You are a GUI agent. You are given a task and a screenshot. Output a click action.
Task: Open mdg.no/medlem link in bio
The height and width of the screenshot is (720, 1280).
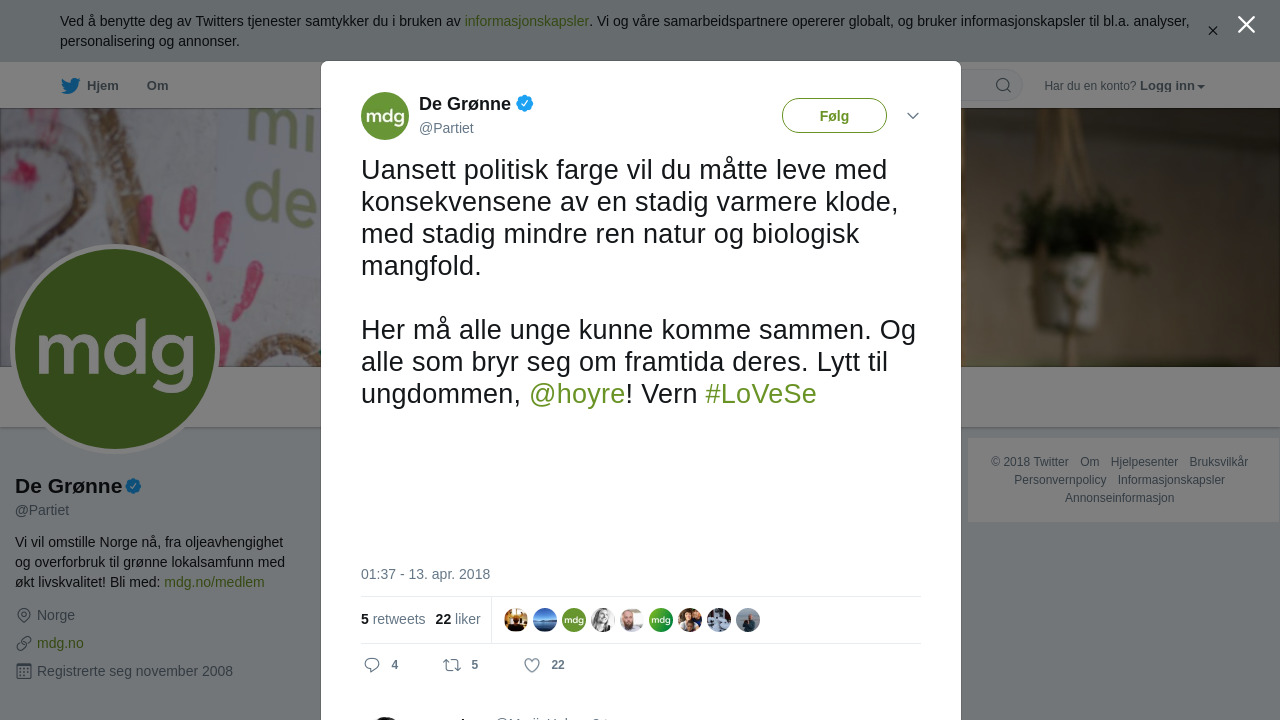pyautogui.click(x=214, y=582)
